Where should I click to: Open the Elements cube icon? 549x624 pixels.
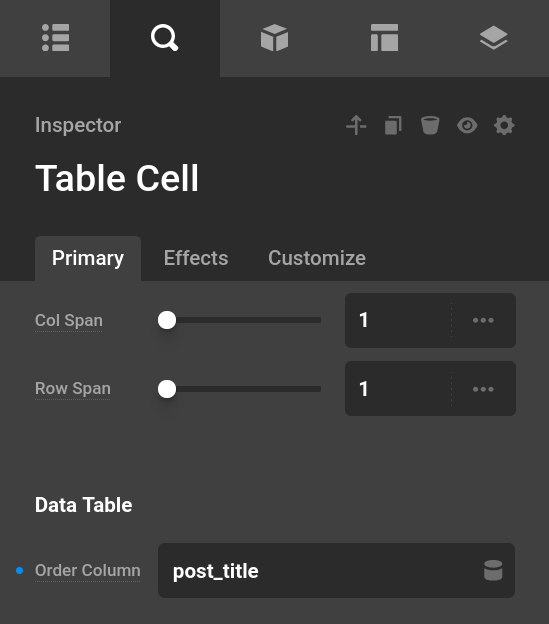tap(274, 38)
